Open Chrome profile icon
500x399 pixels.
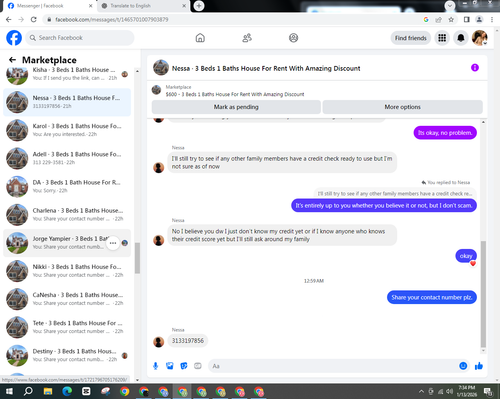coord(479,20)
